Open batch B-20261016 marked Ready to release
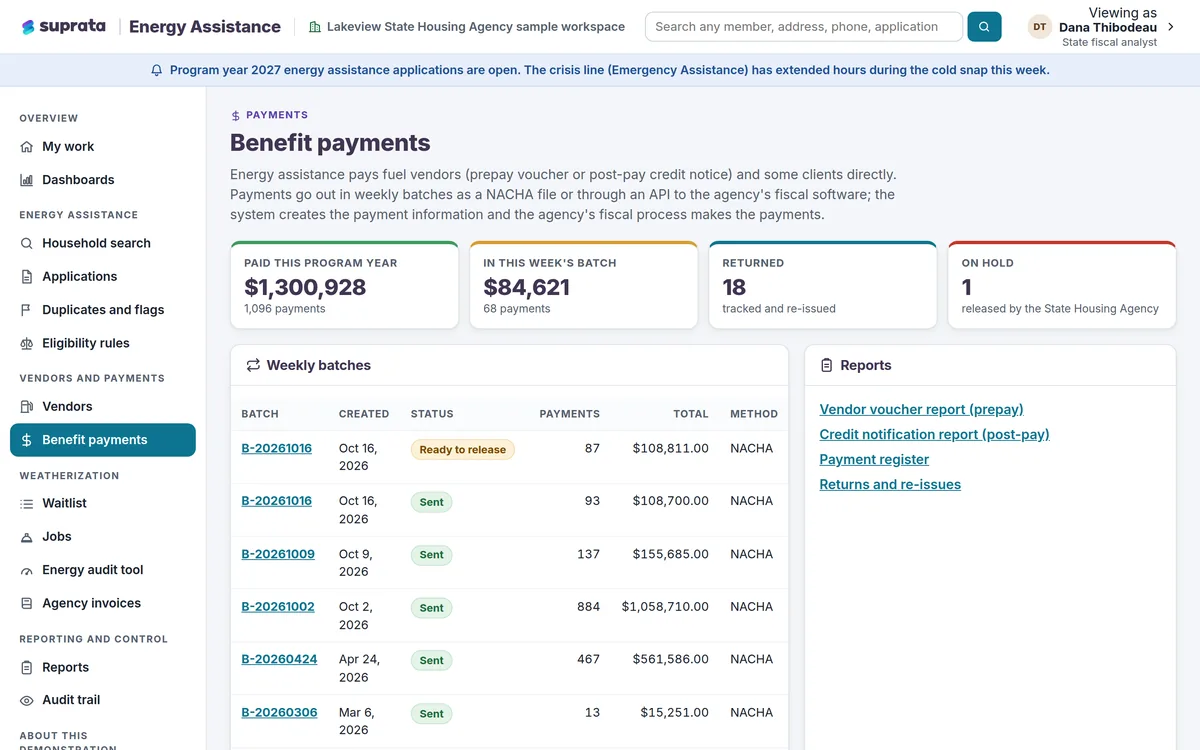The width and height of the screenshot is (1200, 750). (x=276, y=448)
